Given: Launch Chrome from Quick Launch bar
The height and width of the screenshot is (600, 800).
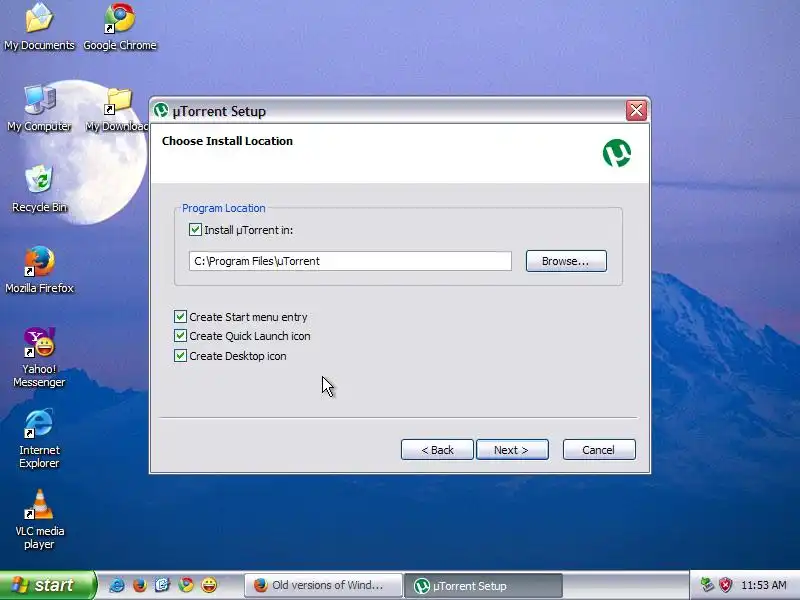Looking at the screenshot, I should (x=186, y=585).
